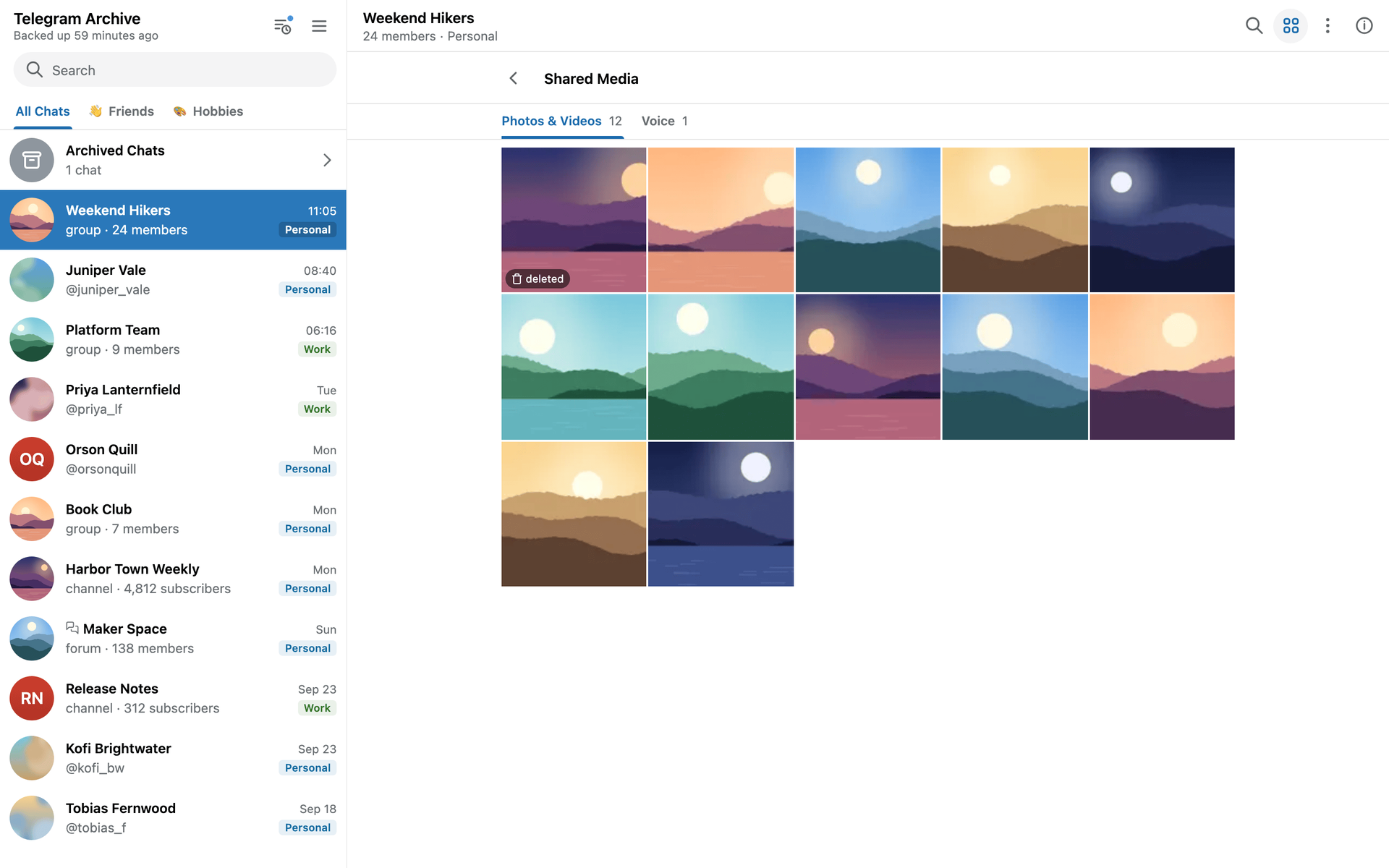Toggle the shared media grid view icon
Viewport: 1389px width, 868px height.
click(1291, 26)
